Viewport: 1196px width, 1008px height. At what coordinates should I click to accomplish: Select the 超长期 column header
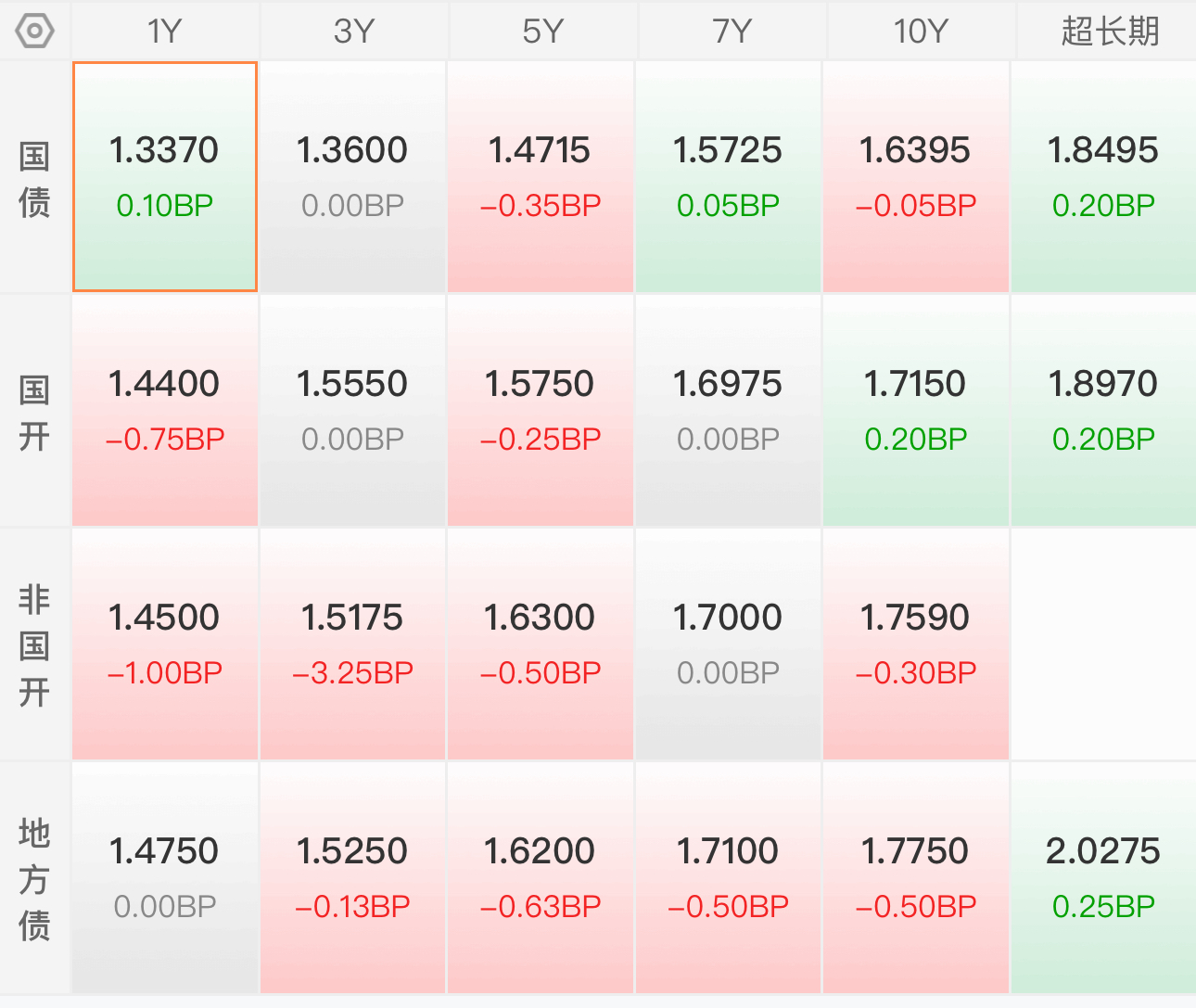click(x=1111, y=32)
